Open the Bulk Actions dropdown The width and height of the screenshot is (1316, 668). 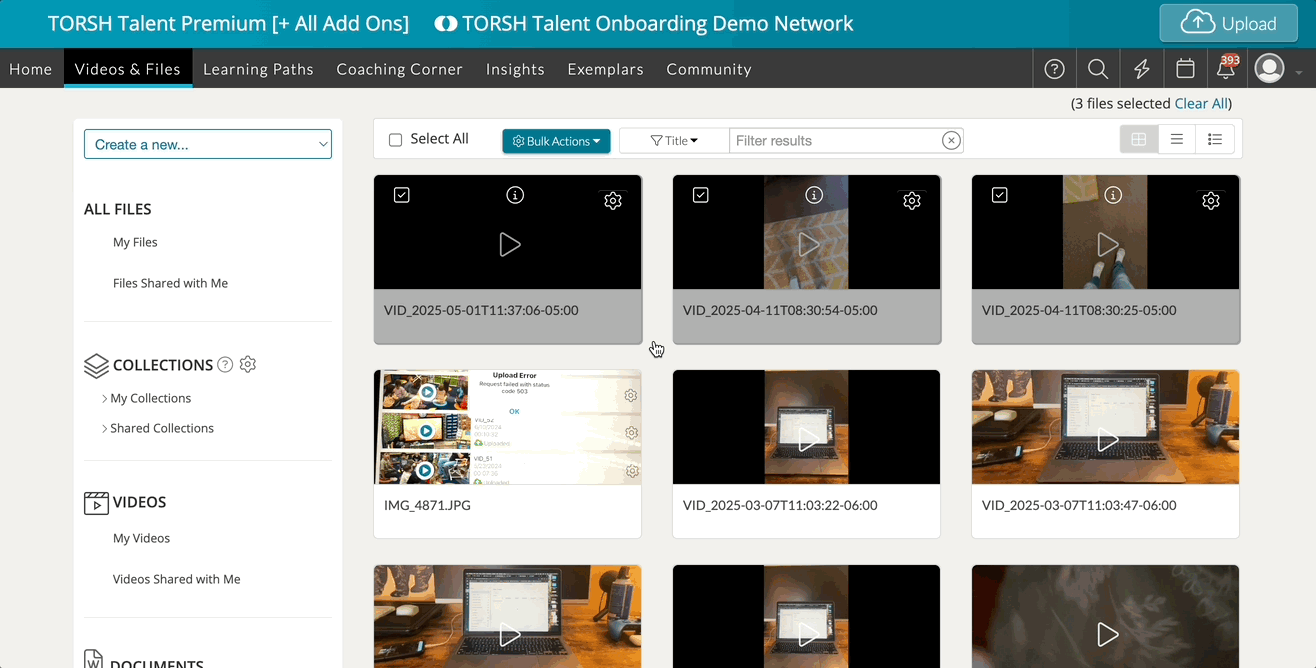tap(556, 141)
